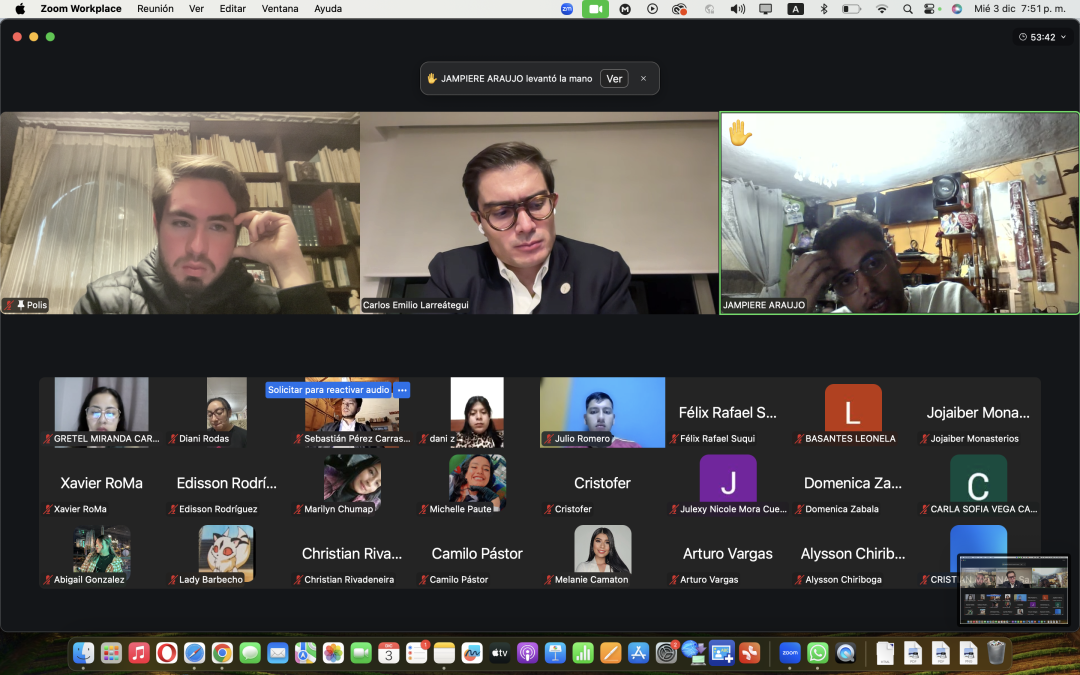Click the volume control in the menu bar
The height and width of the screenshot is (675, 1080).
coord(738,9)
